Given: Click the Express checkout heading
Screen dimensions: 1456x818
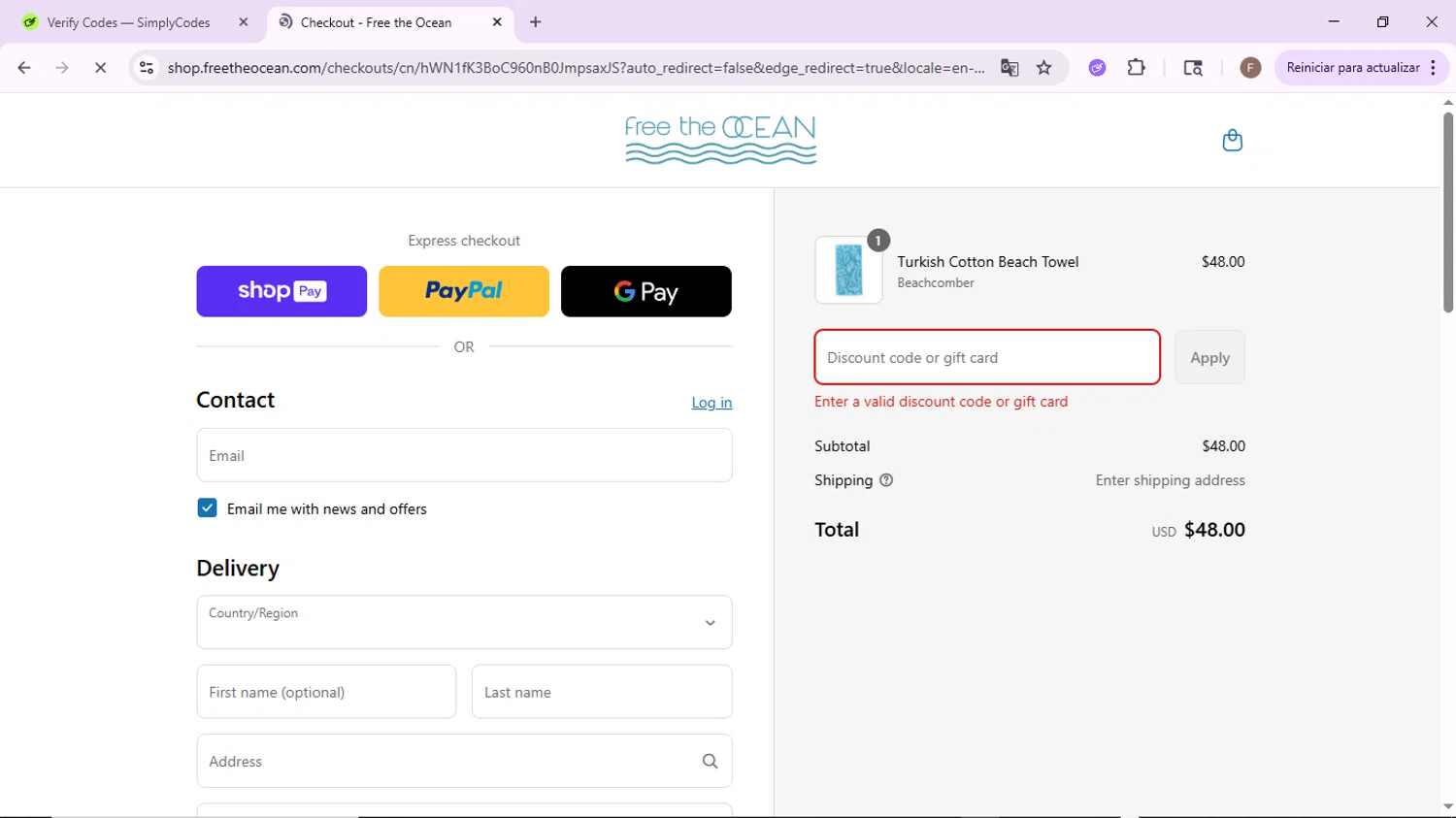Looking at the screenshot, I should pos(464,241).
